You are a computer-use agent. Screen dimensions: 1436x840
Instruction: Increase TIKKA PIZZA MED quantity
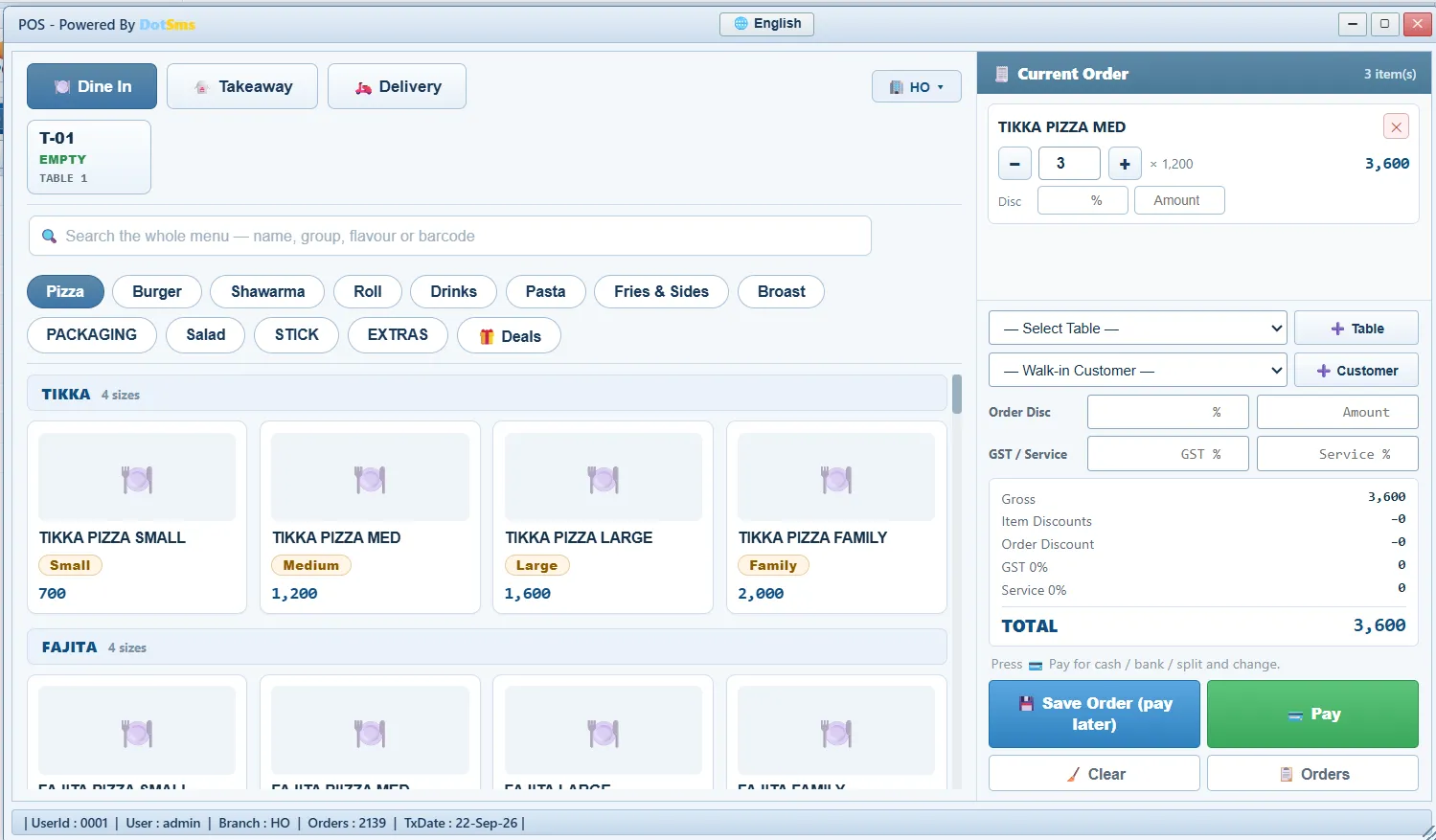1125,164
